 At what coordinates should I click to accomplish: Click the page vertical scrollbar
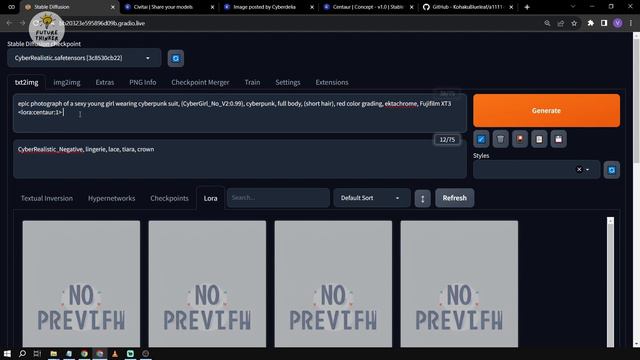(636, 102)
